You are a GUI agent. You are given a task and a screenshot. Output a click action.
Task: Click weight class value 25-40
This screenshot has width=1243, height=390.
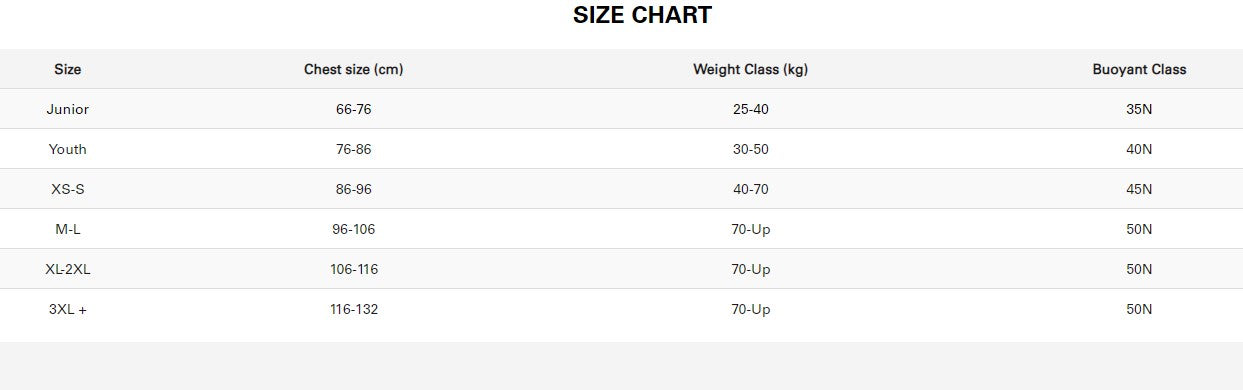point(751,109)
